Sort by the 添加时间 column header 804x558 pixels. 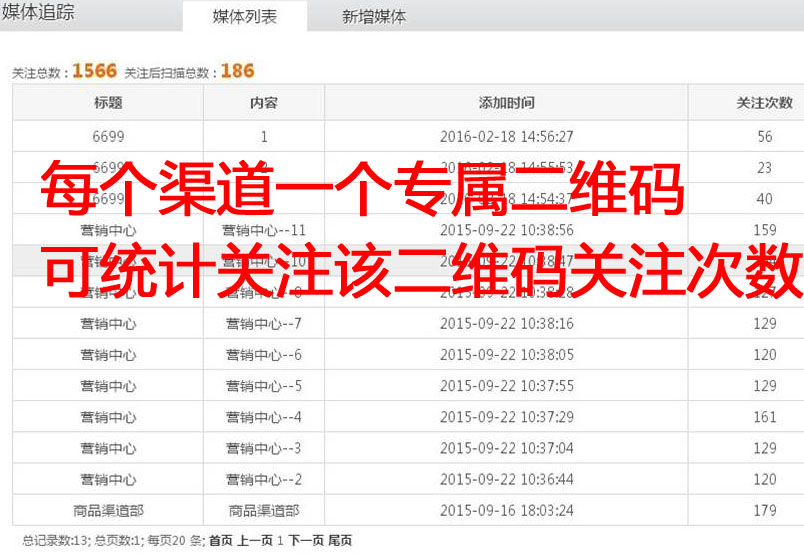click(506, 103)
